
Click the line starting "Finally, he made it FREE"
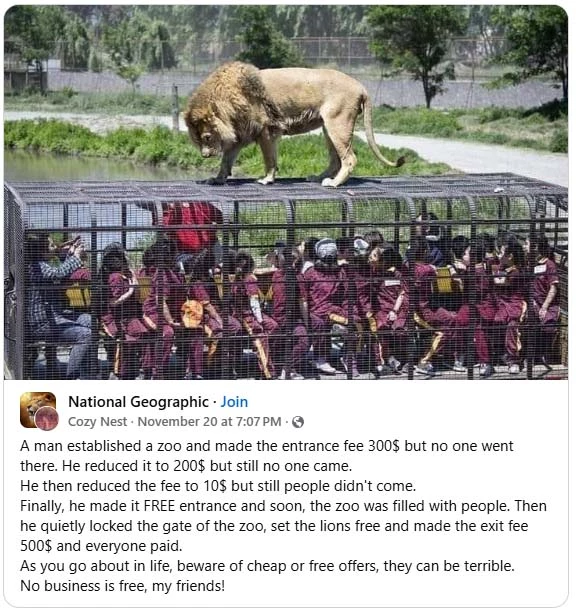click(283, 506)
